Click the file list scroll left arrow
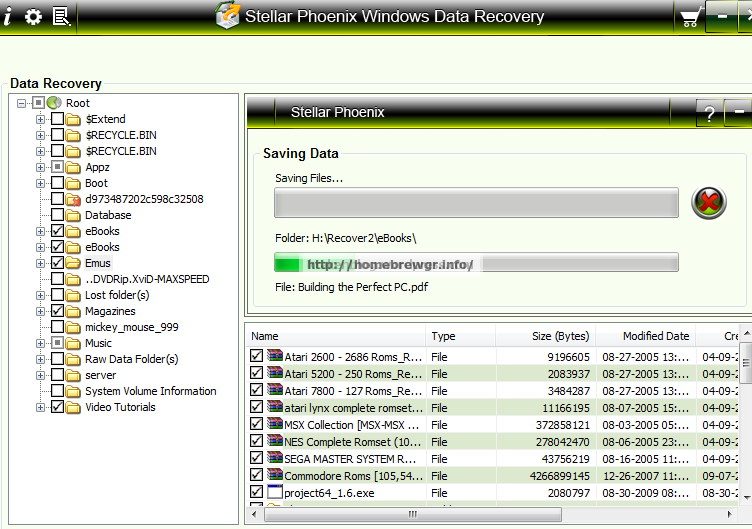The image size is (752, 529). pos(254,515)
